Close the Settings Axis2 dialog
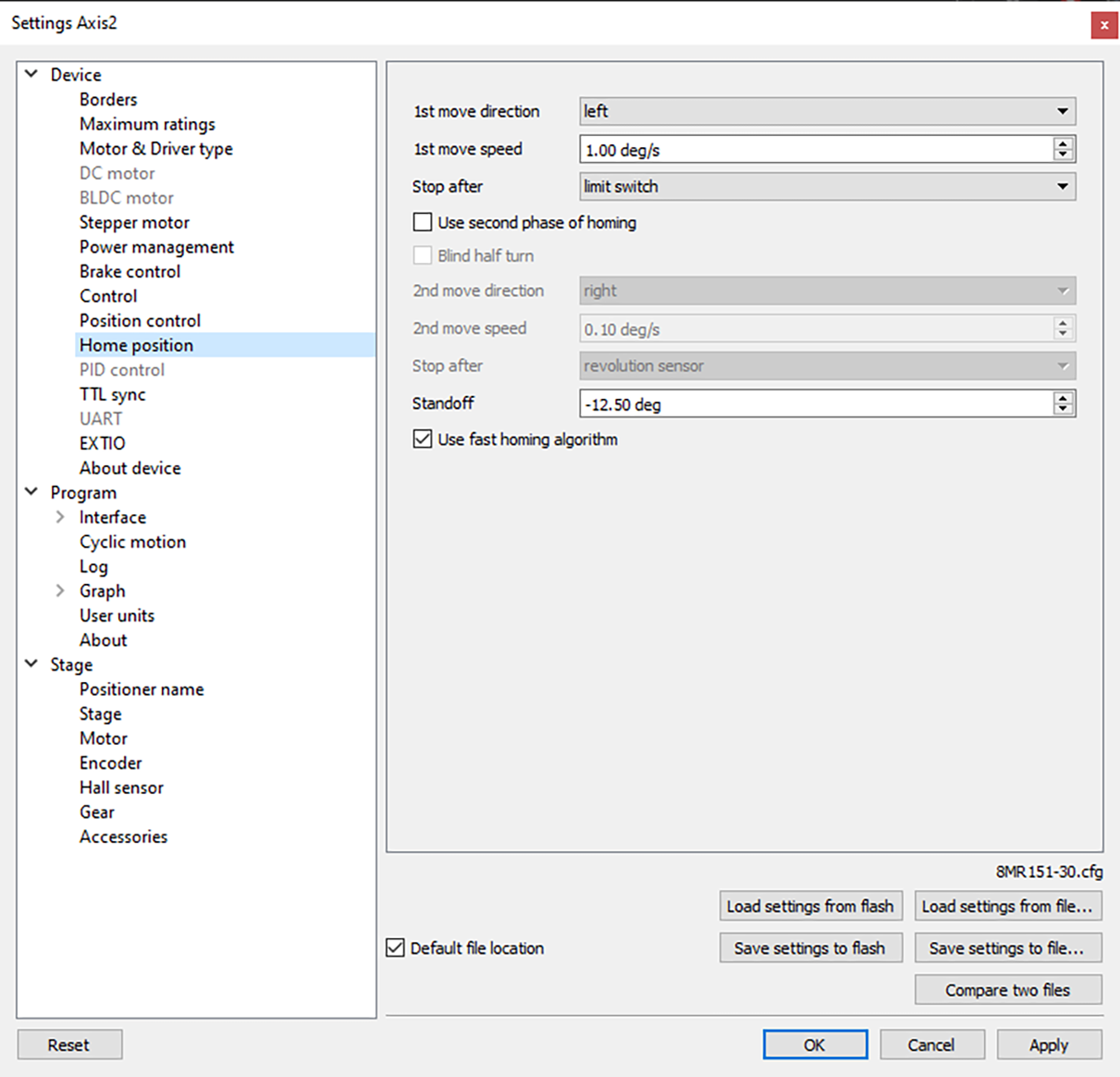 pyautogui.click(x=1103, y=25)
